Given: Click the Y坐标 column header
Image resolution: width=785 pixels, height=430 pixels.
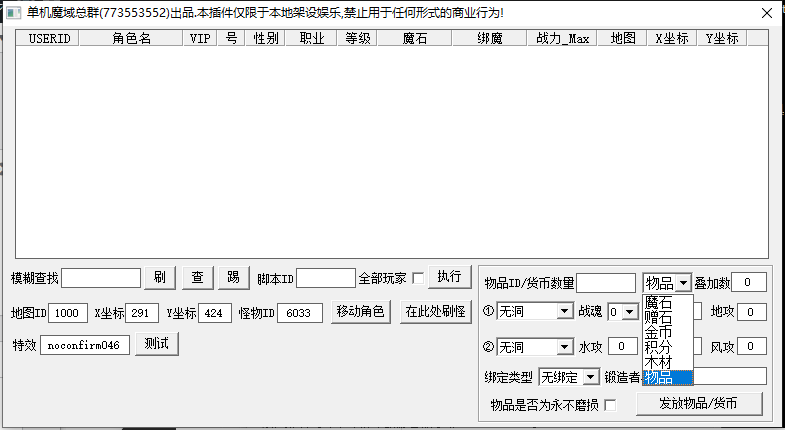Looking at the screenshot, I should click(722, 39).
